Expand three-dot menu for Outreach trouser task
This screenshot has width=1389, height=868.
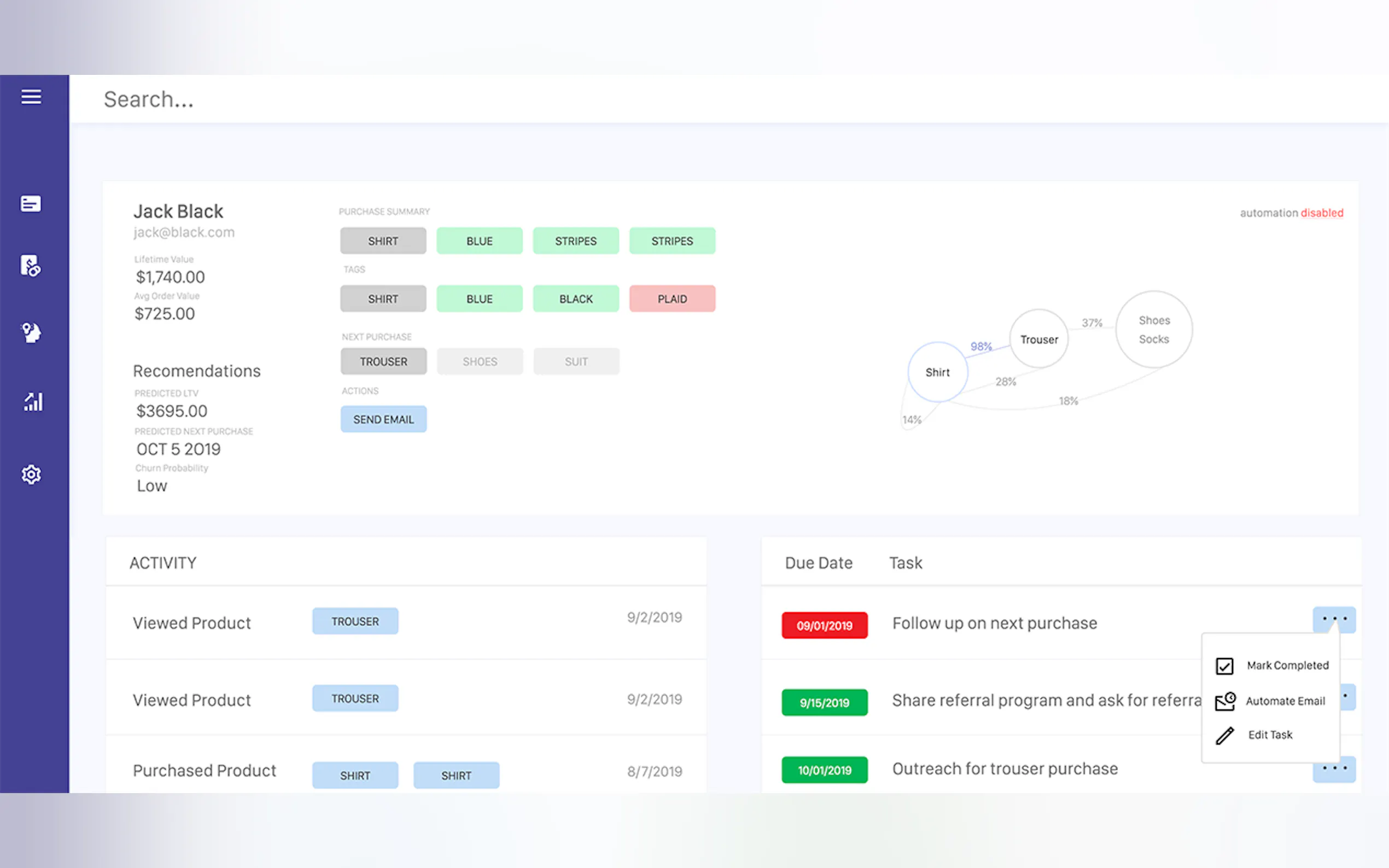coord(1333,769)
